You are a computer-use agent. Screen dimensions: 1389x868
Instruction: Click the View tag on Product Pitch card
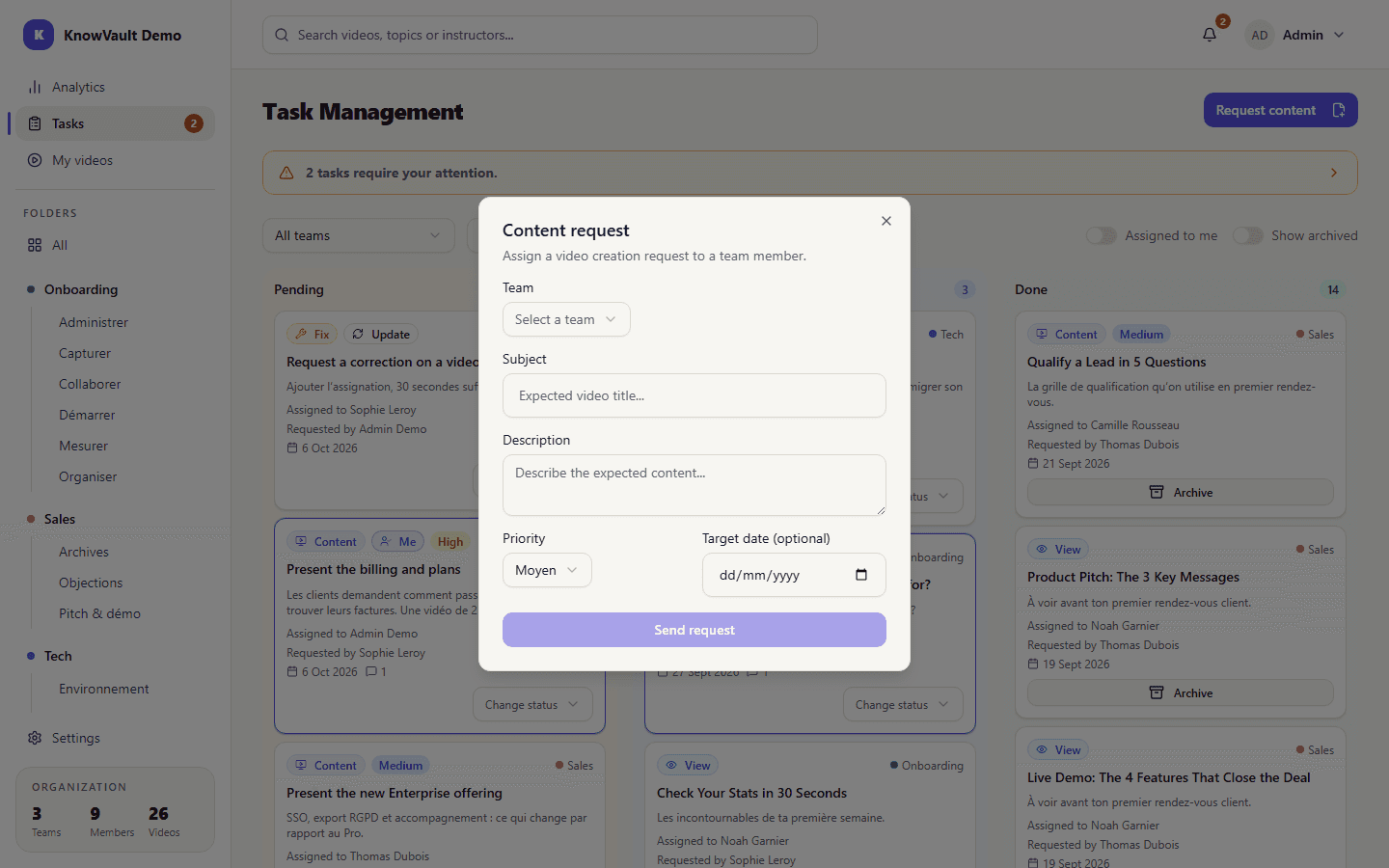coord(1058,550)
